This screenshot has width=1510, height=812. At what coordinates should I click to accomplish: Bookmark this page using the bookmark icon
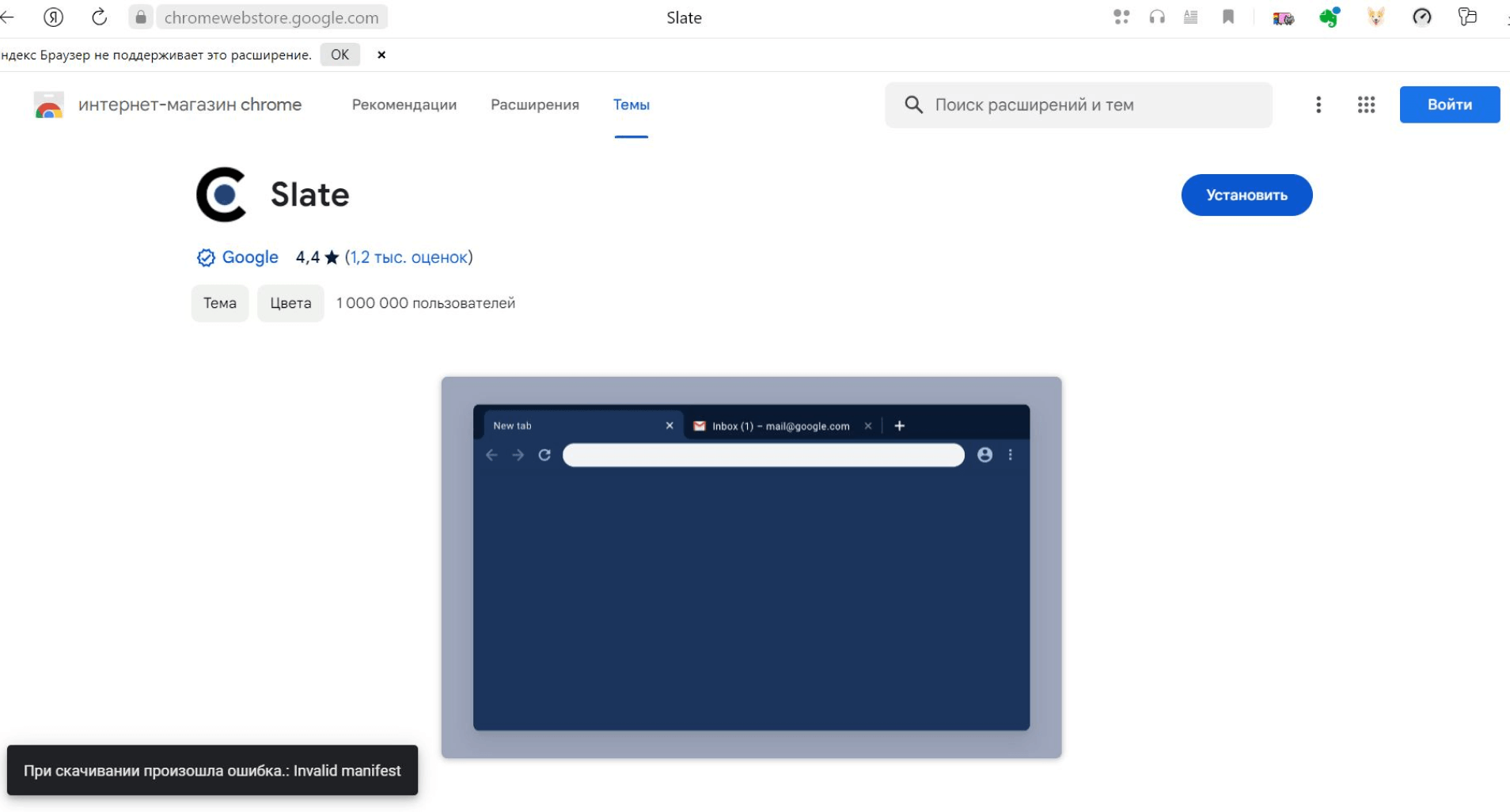(x=1228, y=17)
